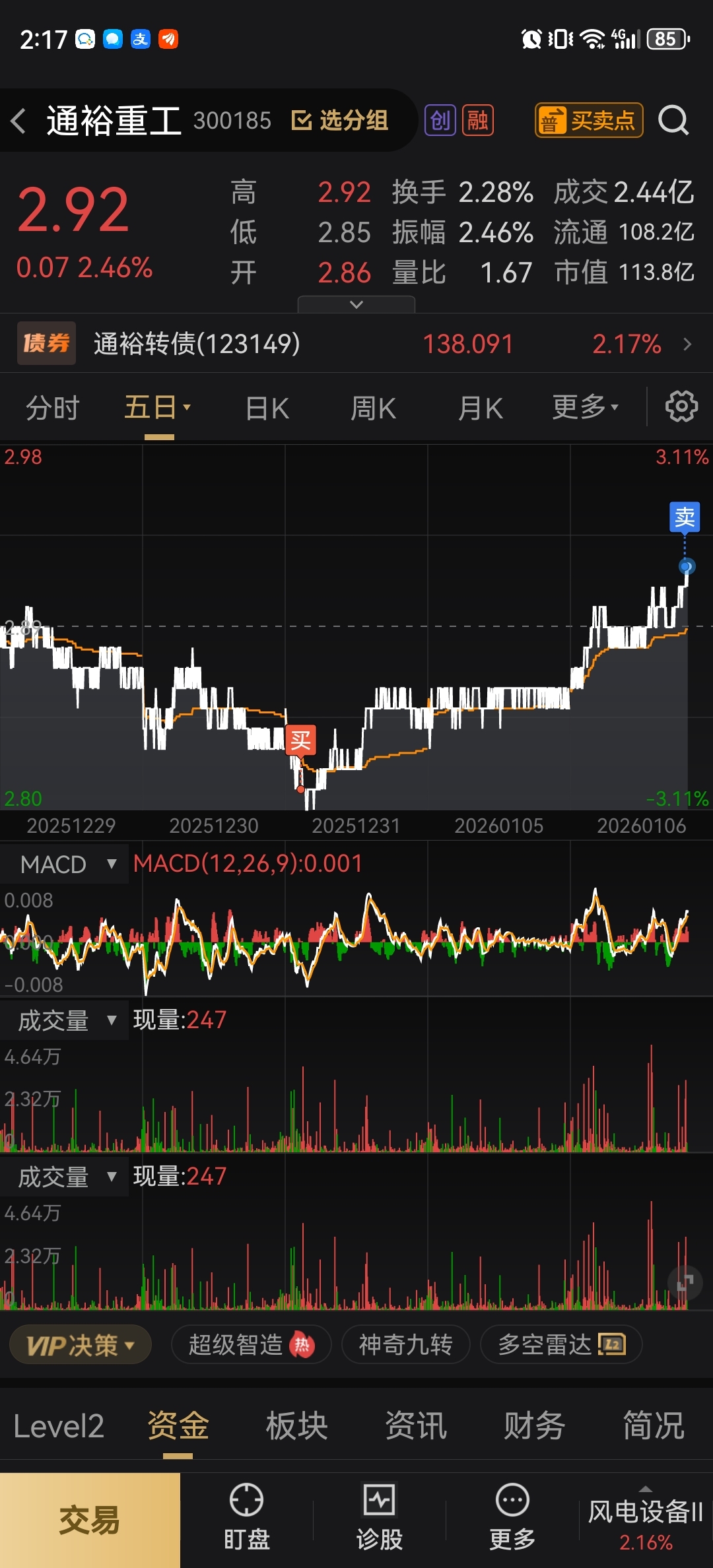The width and height of the screenshot is (713, 1568).
Task: Tap the stock name 通裕重工
Action: pyautogui.click(x=114, y=121)
